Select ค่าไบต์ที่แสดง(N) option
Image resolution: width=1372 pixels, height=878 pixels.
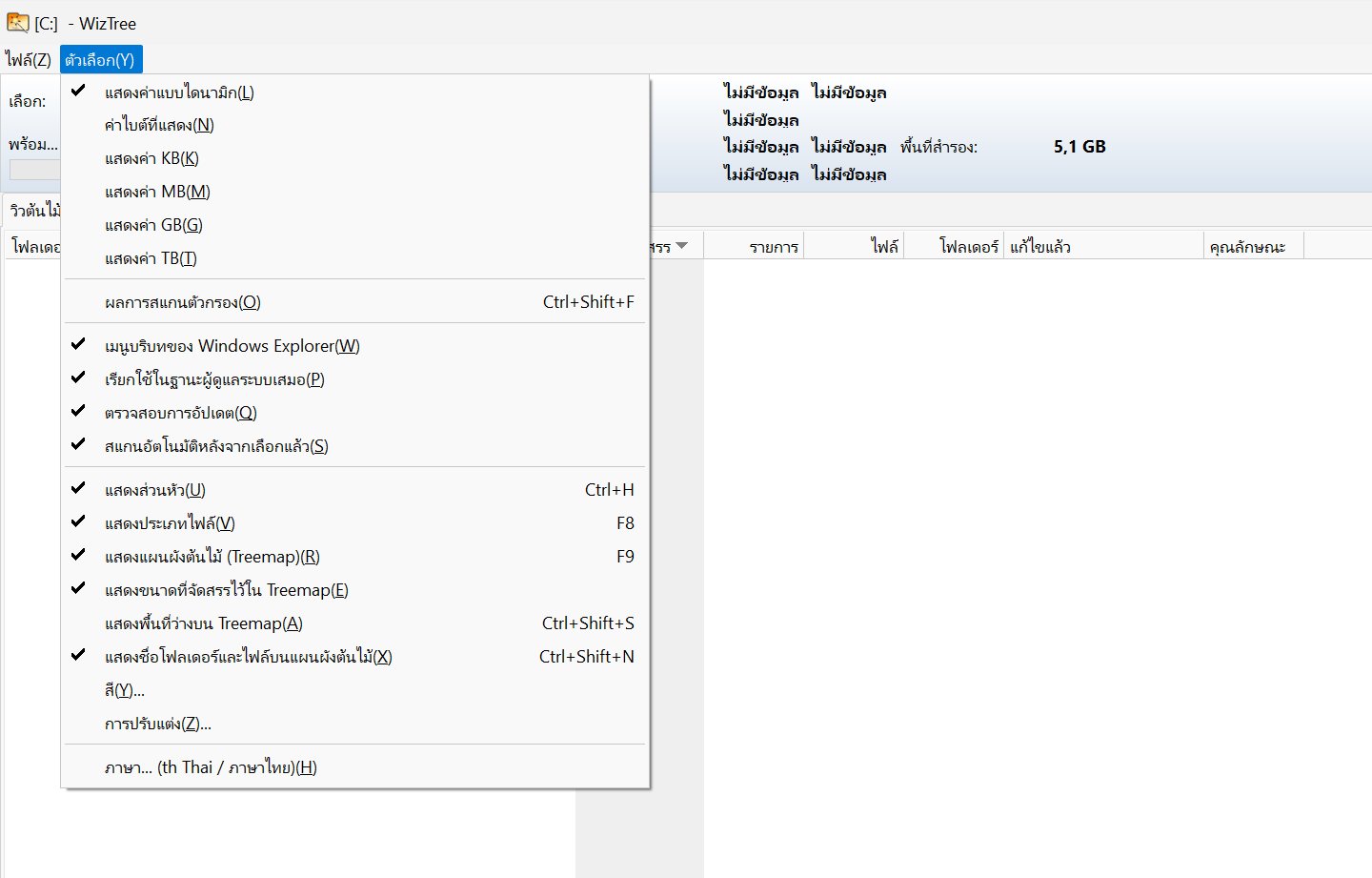coord(355,125)
